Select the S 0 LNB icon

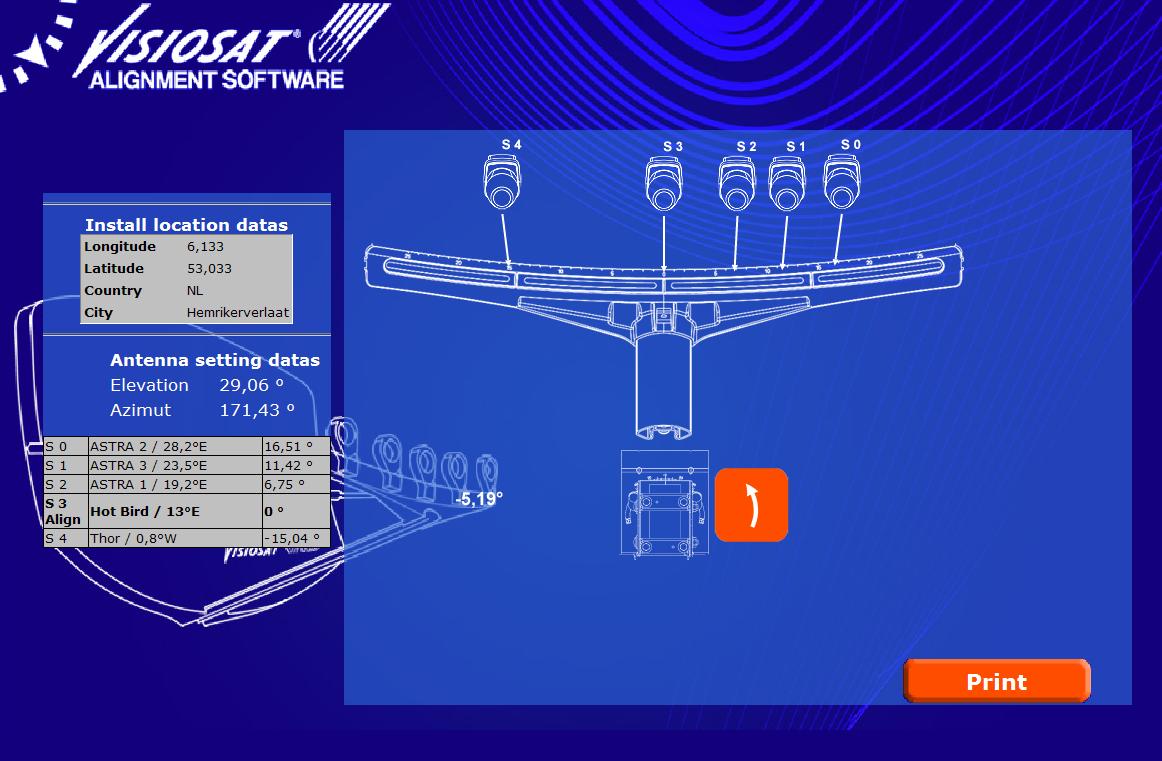pyautogui.click(x=842, y=182)
